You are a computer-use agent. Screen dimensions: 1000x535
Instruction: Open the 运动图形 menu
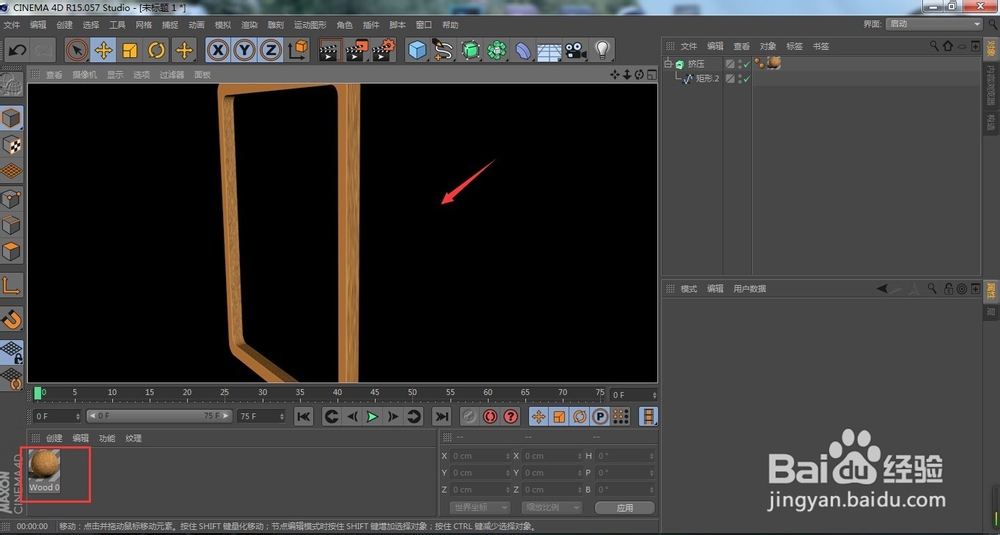(x=310, y=25)
